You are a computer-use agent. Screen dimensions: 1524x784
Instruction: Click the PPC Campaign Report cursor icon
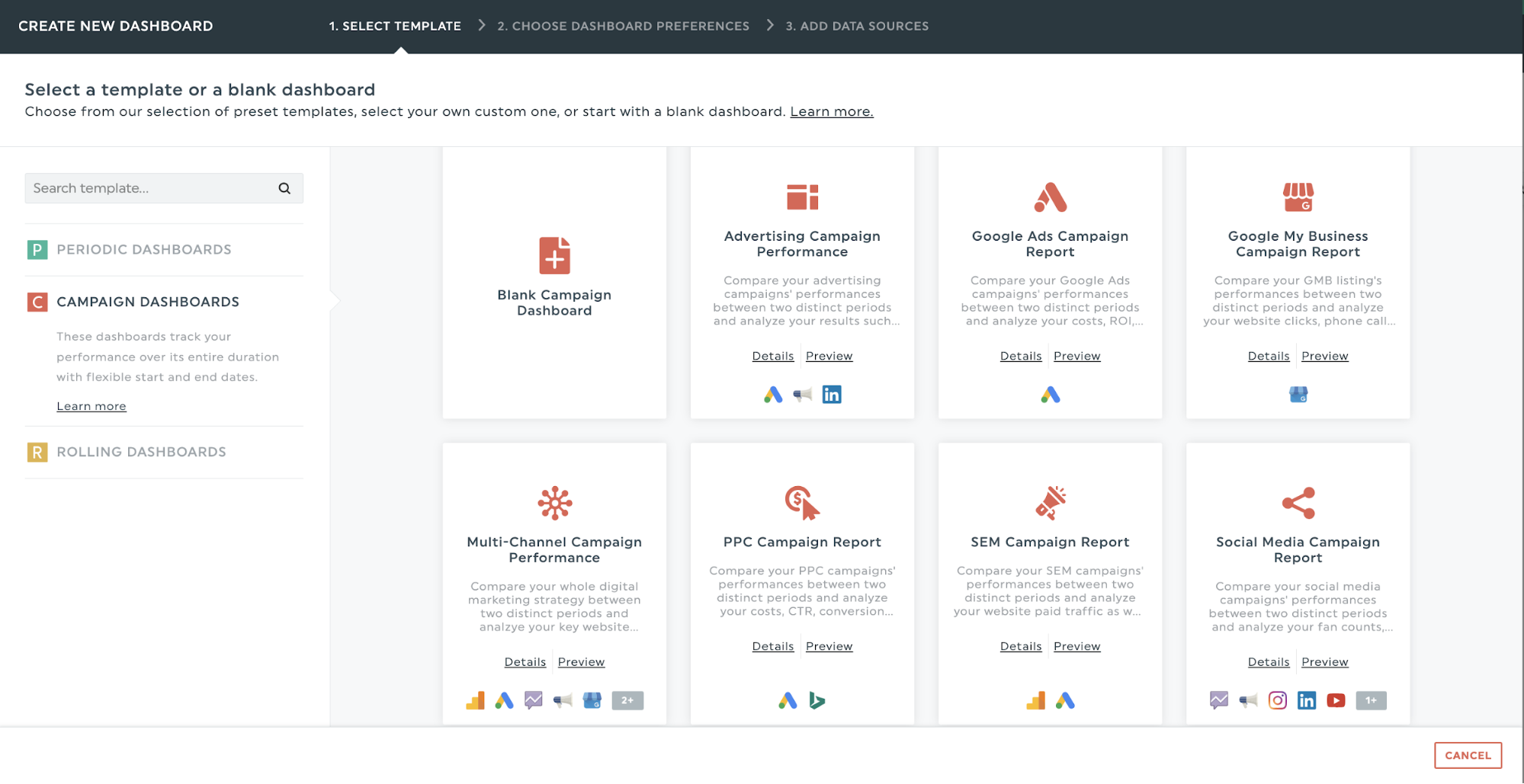[802, 503]
